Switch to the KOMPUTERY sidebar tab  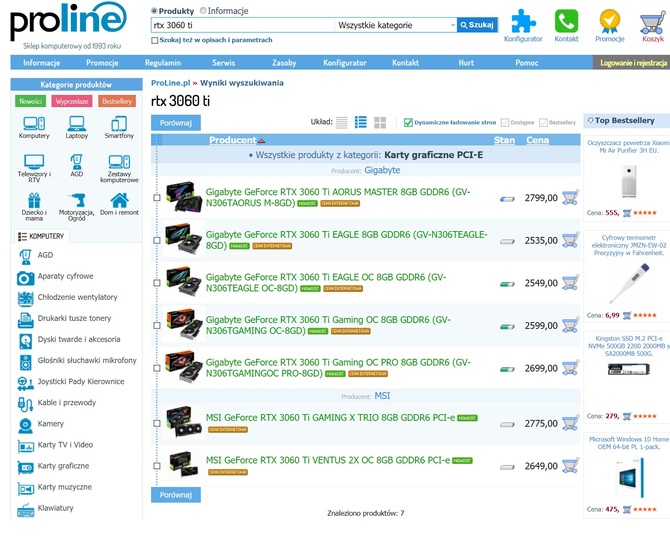[41, 236]
